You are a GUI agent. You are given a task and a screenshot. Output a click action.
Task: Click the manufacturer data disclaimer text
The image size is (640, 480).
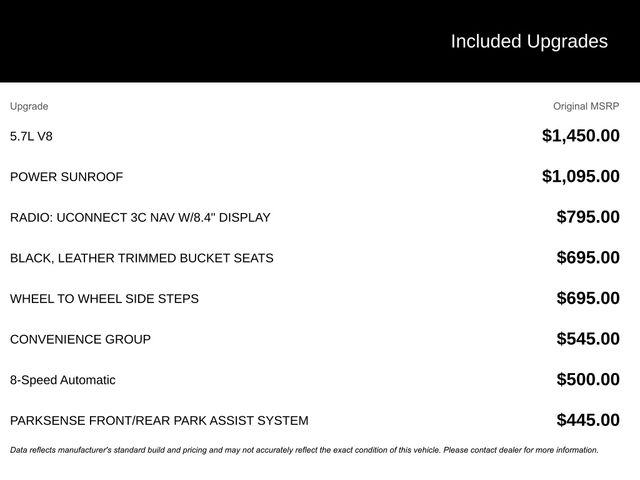click(304, 450)
